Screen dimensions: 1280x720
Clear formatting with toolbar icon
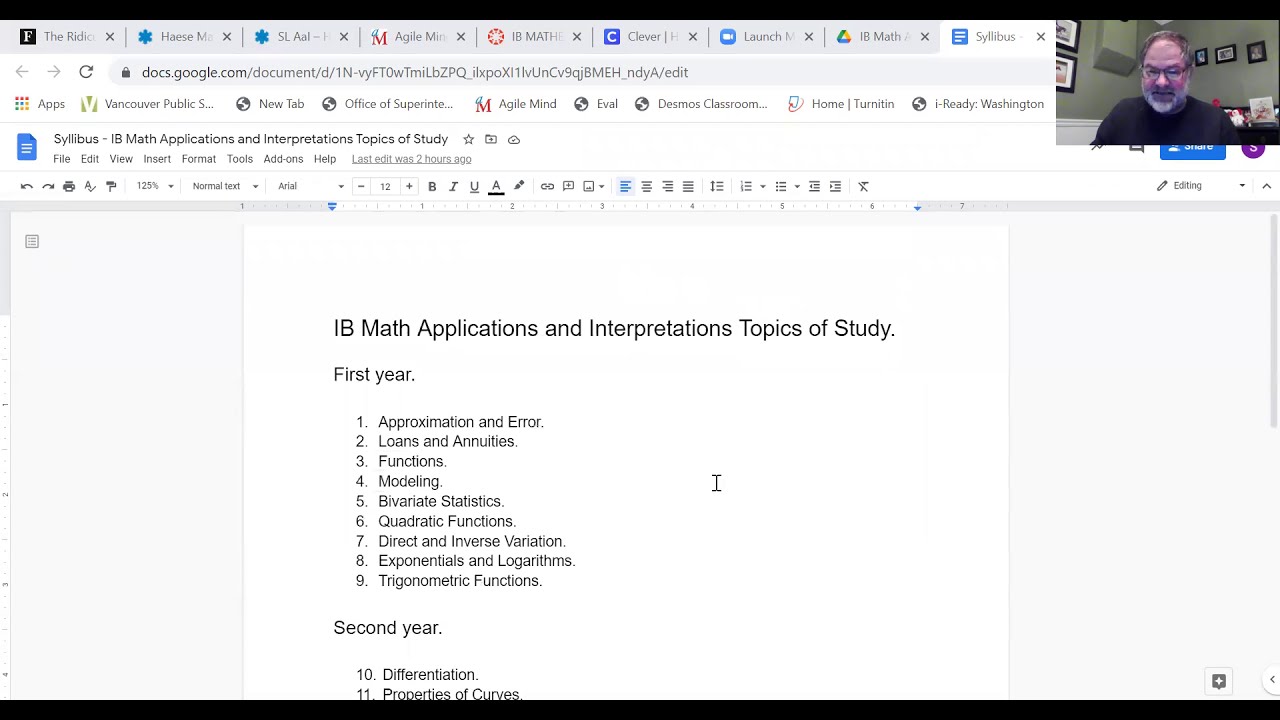pos(864,186)
